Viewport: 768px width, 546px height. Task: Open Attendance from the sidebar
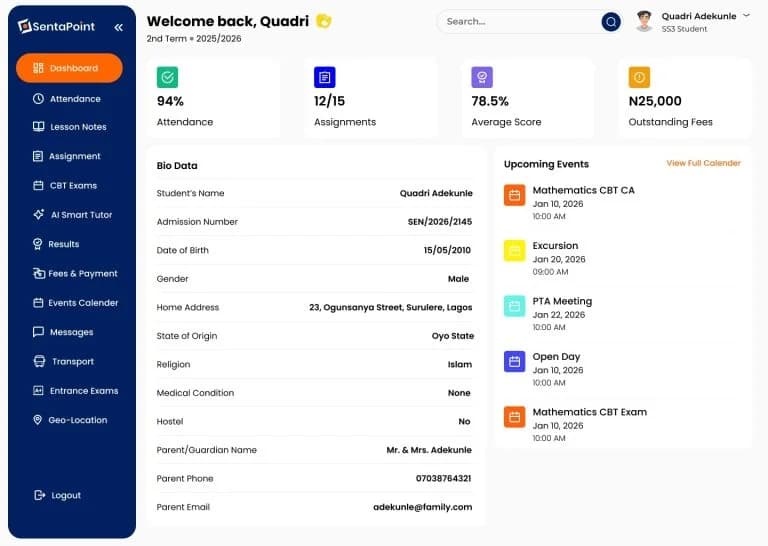pyautogui.click(x=67, y=99)
